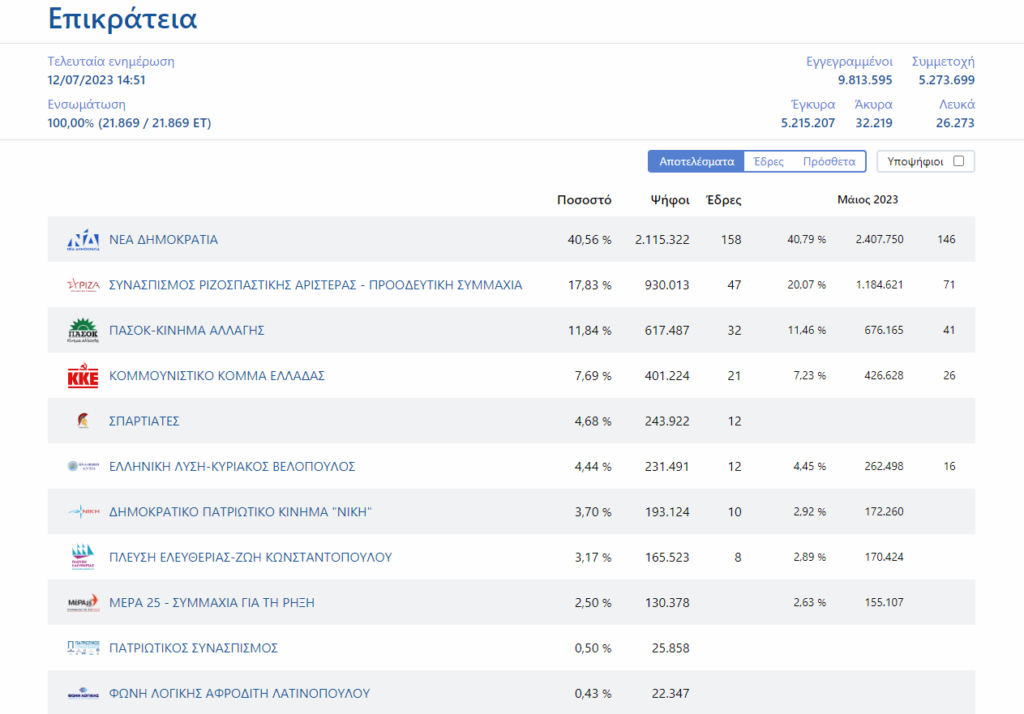Image resolution: width=1024 pixels, height=714 pixels.
Task: Click the red KKE party logo
Action: coord(82,376)
